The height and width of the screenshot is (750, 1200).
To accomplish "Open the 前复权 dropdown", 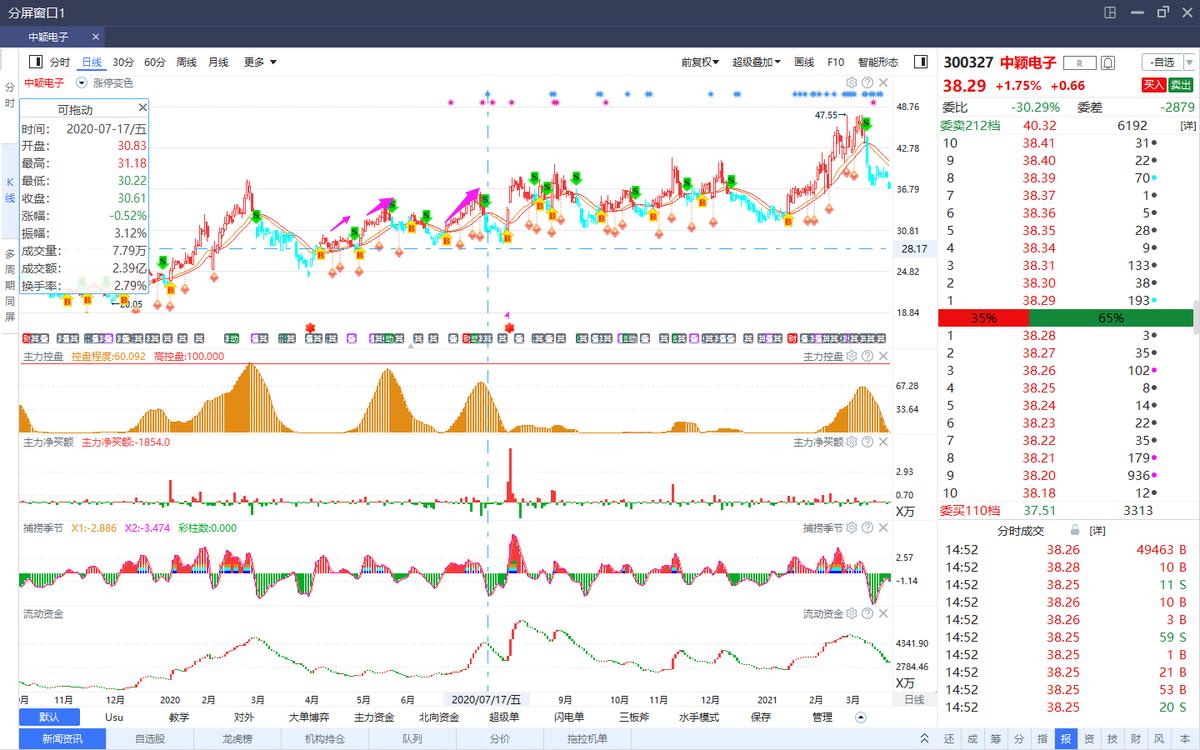I will [x=700, y=62].
